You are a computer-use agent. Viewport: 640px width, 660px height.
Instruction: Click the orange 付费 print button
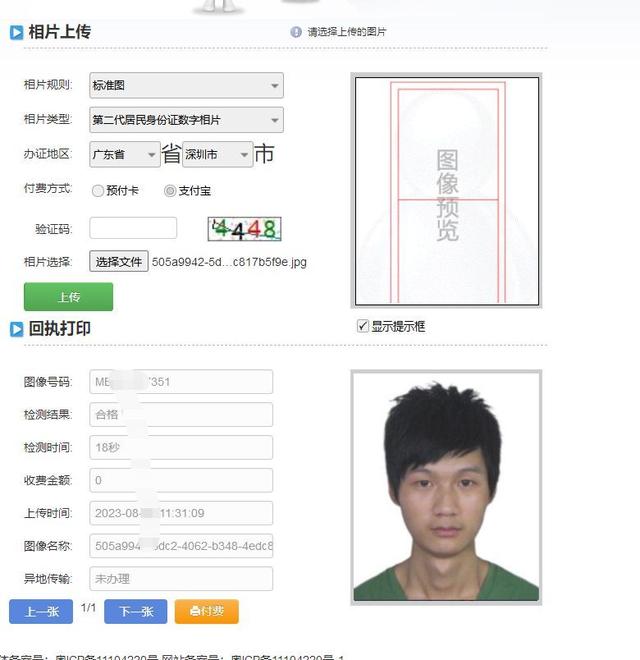[207, 611]
